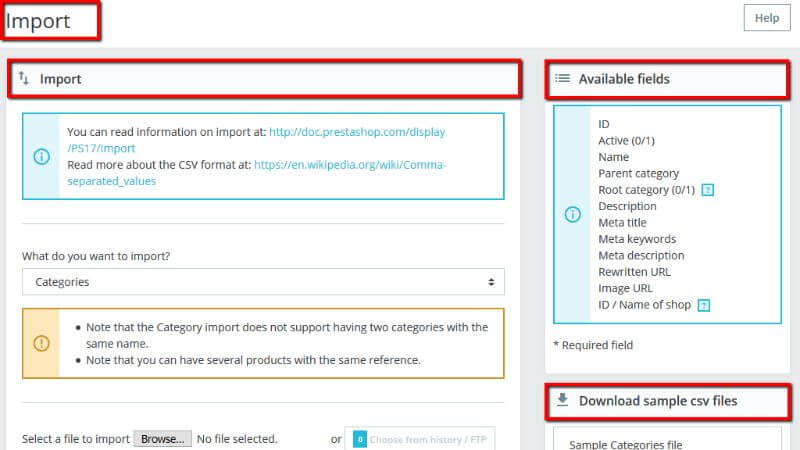Click the Help button

pyautogui.click(x=766, y=18)
